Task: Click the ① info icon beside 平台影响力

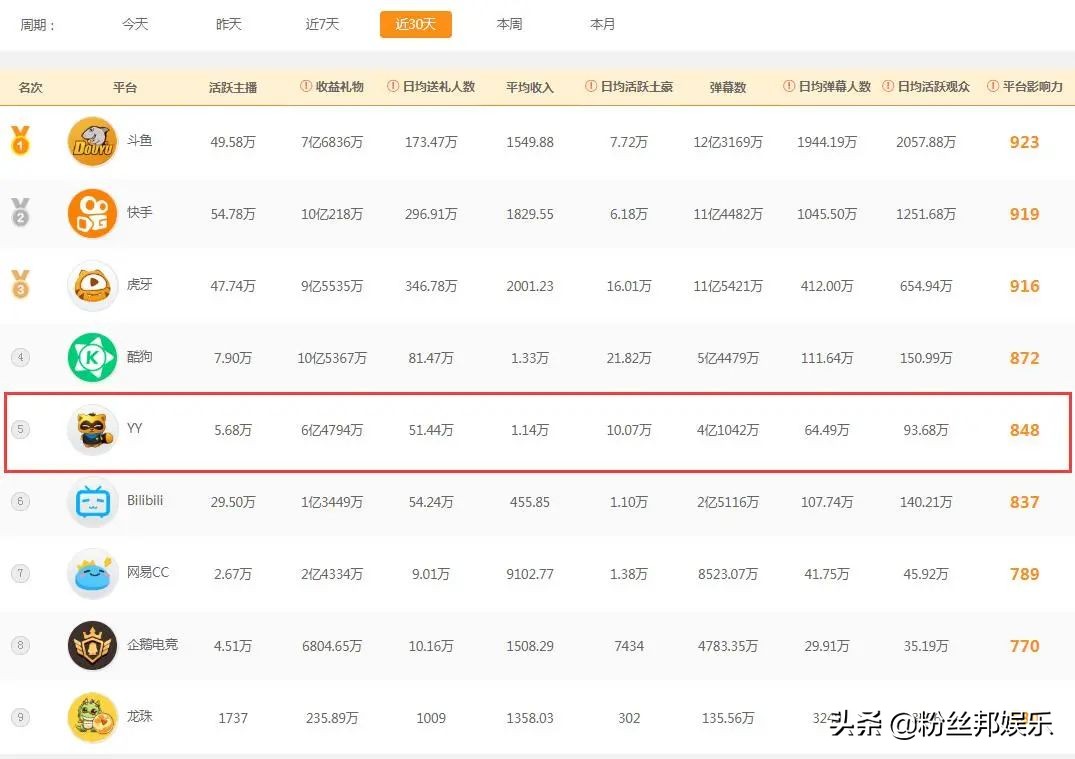Action: pyautogui.click(x=991, y=87)
